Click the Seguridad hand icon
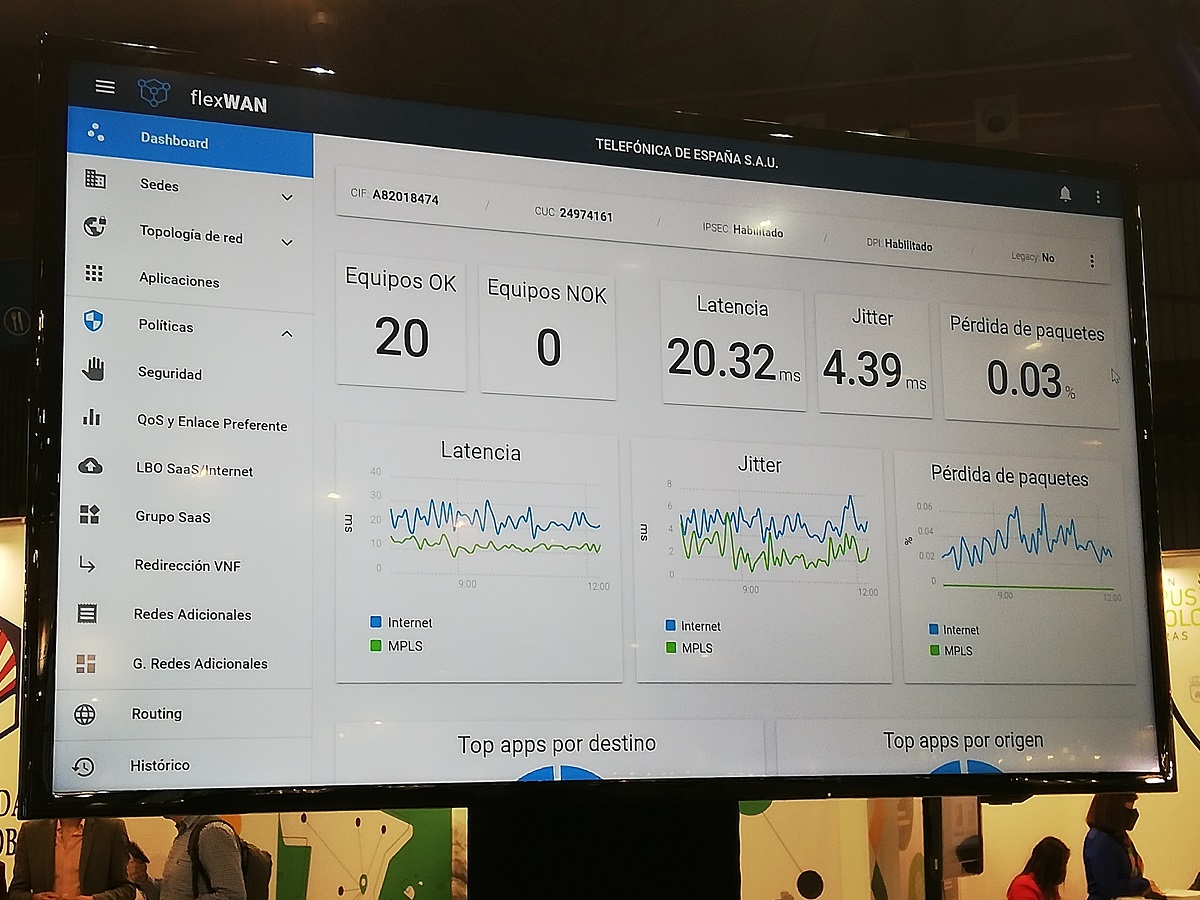Screen dimensions: 1200x900 pos(93,370)
